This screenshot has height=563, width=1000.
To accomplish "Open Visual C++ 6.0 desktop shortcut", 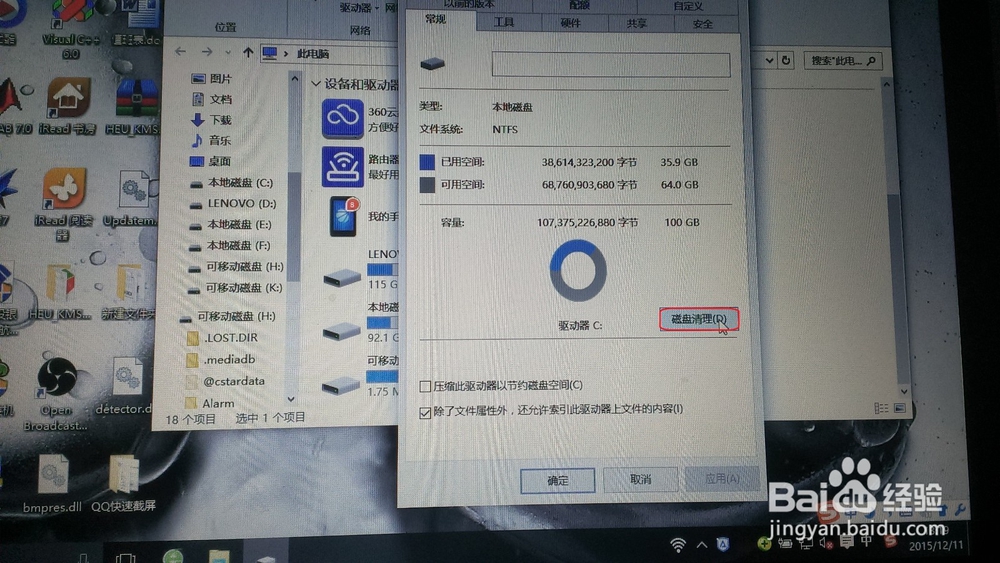I will 70,30.
